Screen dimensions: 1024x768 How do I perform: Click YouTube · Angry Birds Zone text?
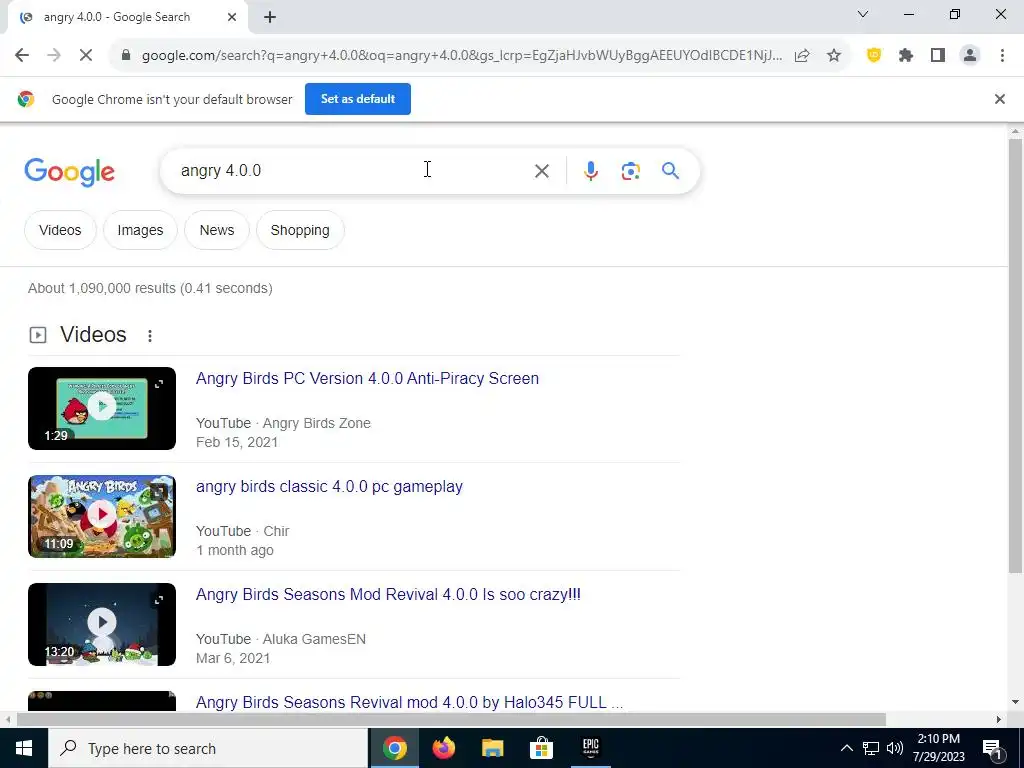click(x=283, y=423)
